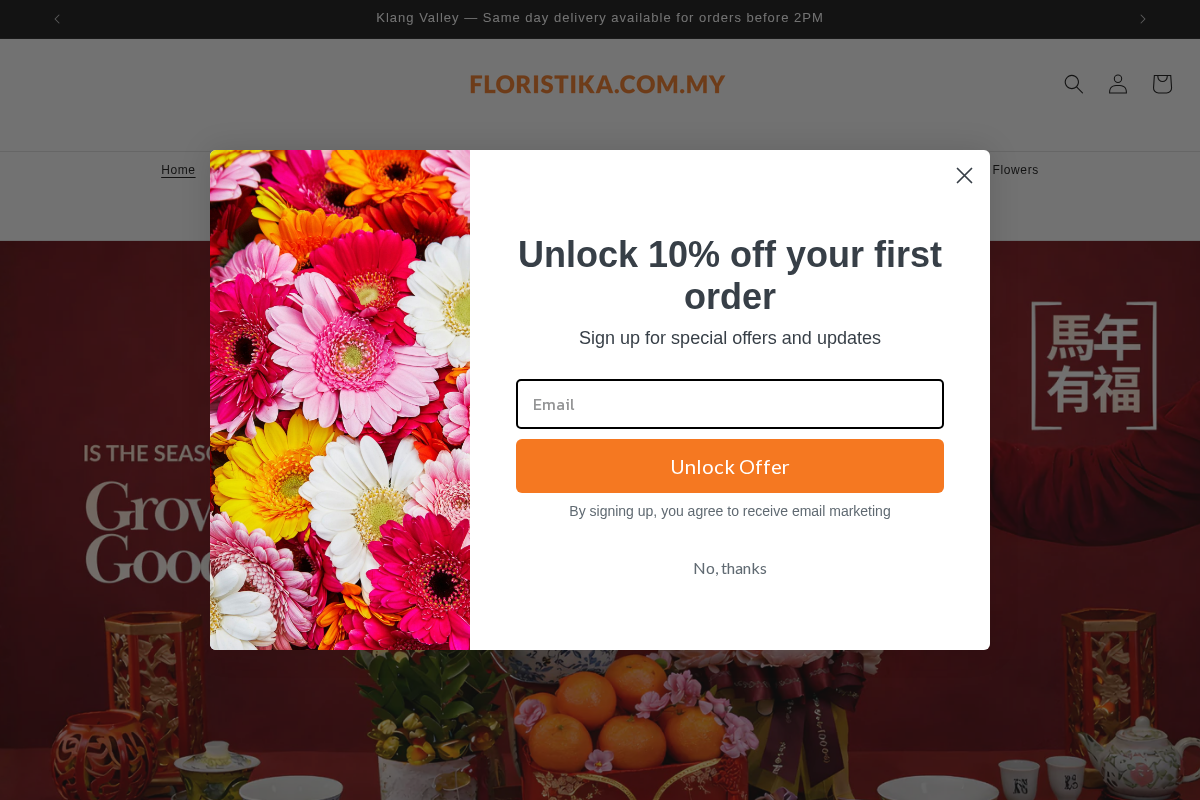Show the next announcement
Viewport: 1200px width, 800px height.
tap(1142, 18)
